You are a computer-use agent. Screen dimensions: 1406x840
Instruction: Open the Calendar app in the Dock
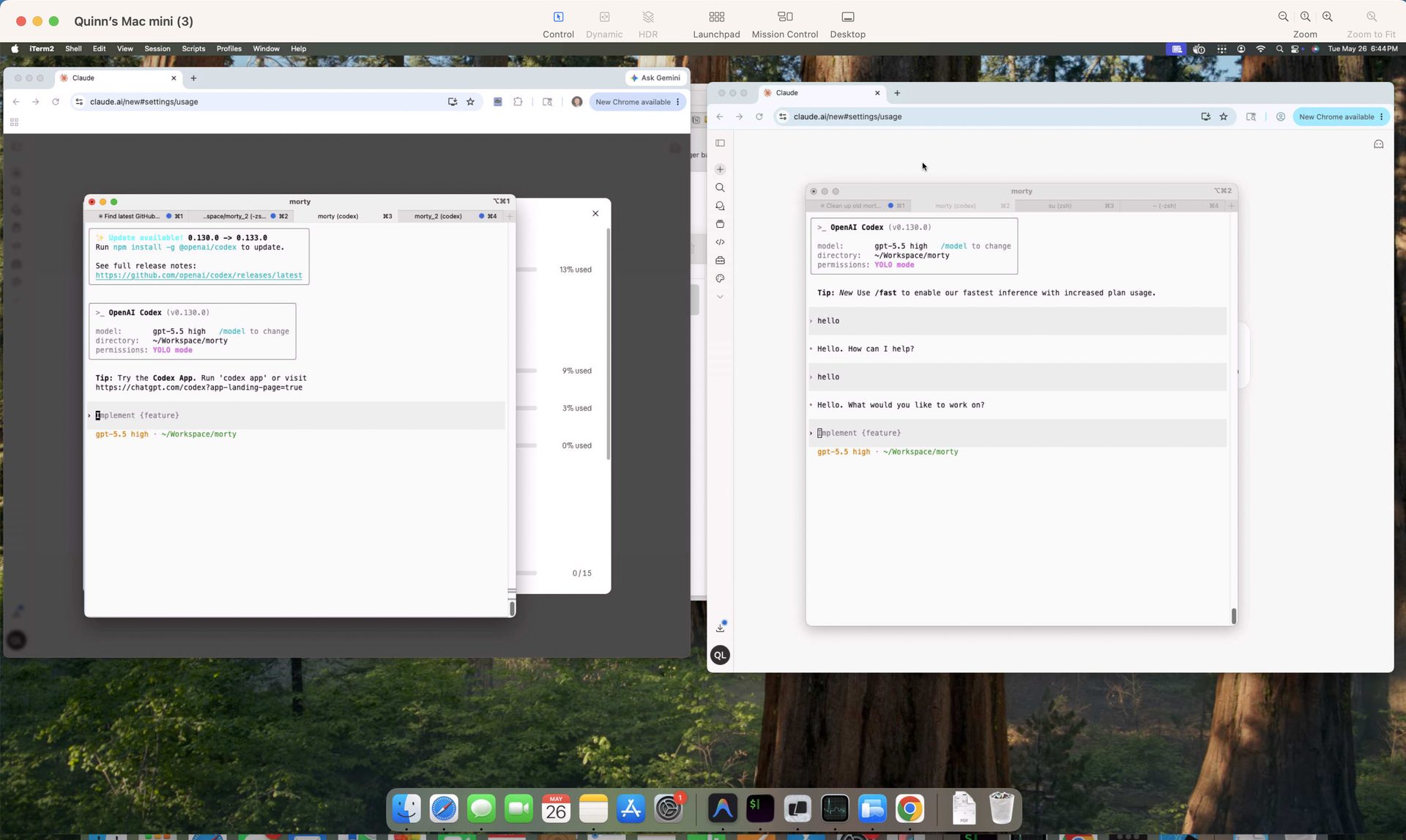556,809
